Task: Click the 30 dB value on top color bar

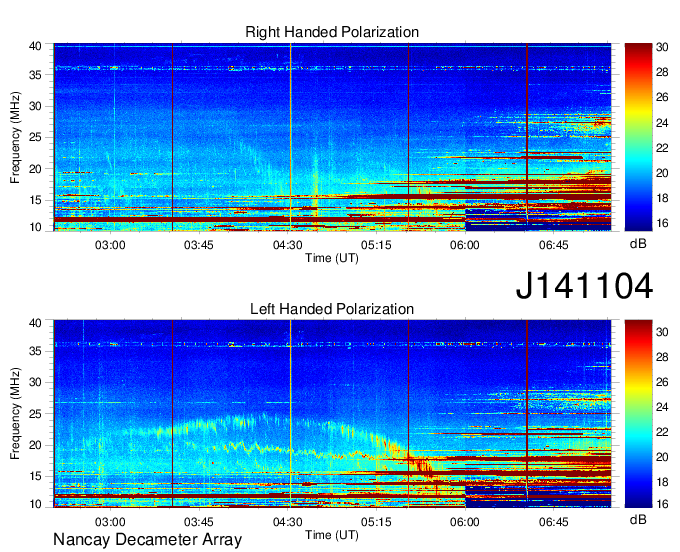Action: point(662,47)
